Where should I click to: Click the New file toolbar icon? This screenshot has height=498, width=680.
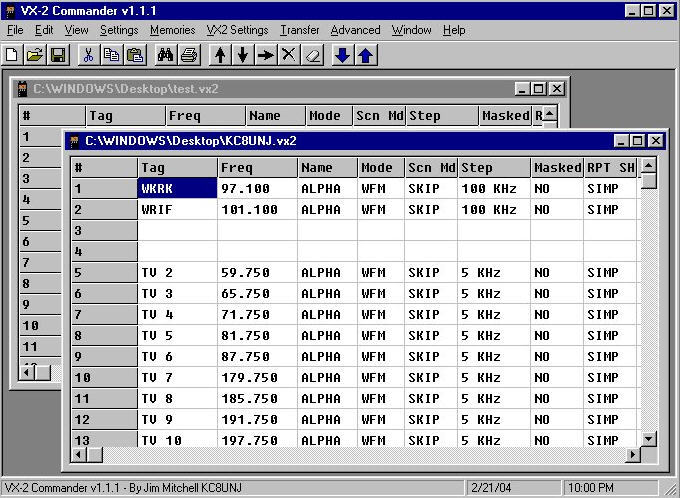click(x=13, y=55)
